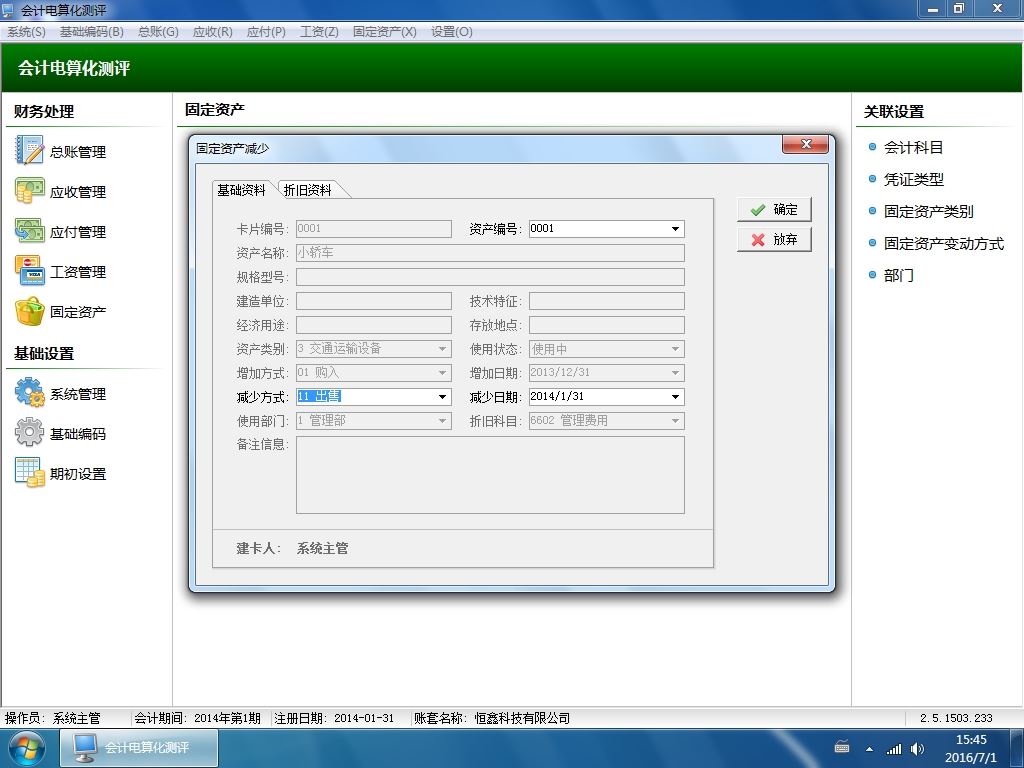Open 基础编码 gear icon
1024x768 pixels.
tap(29, 433)
